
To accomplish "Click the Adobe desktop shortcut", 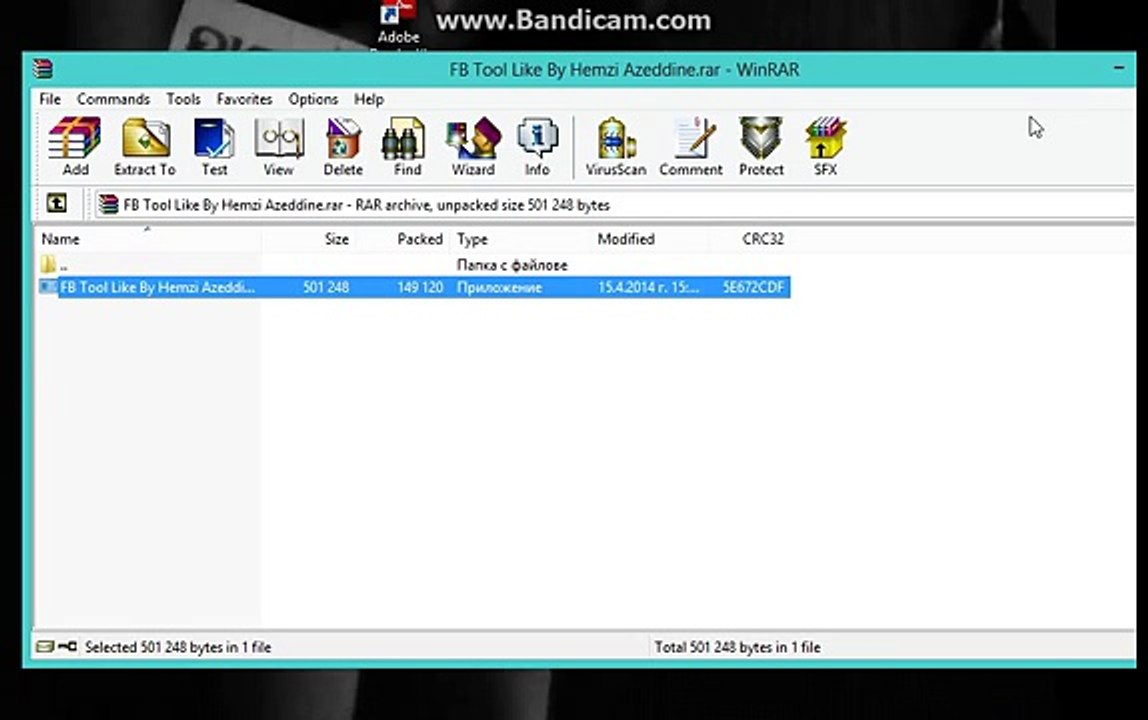I will (398, 24).
